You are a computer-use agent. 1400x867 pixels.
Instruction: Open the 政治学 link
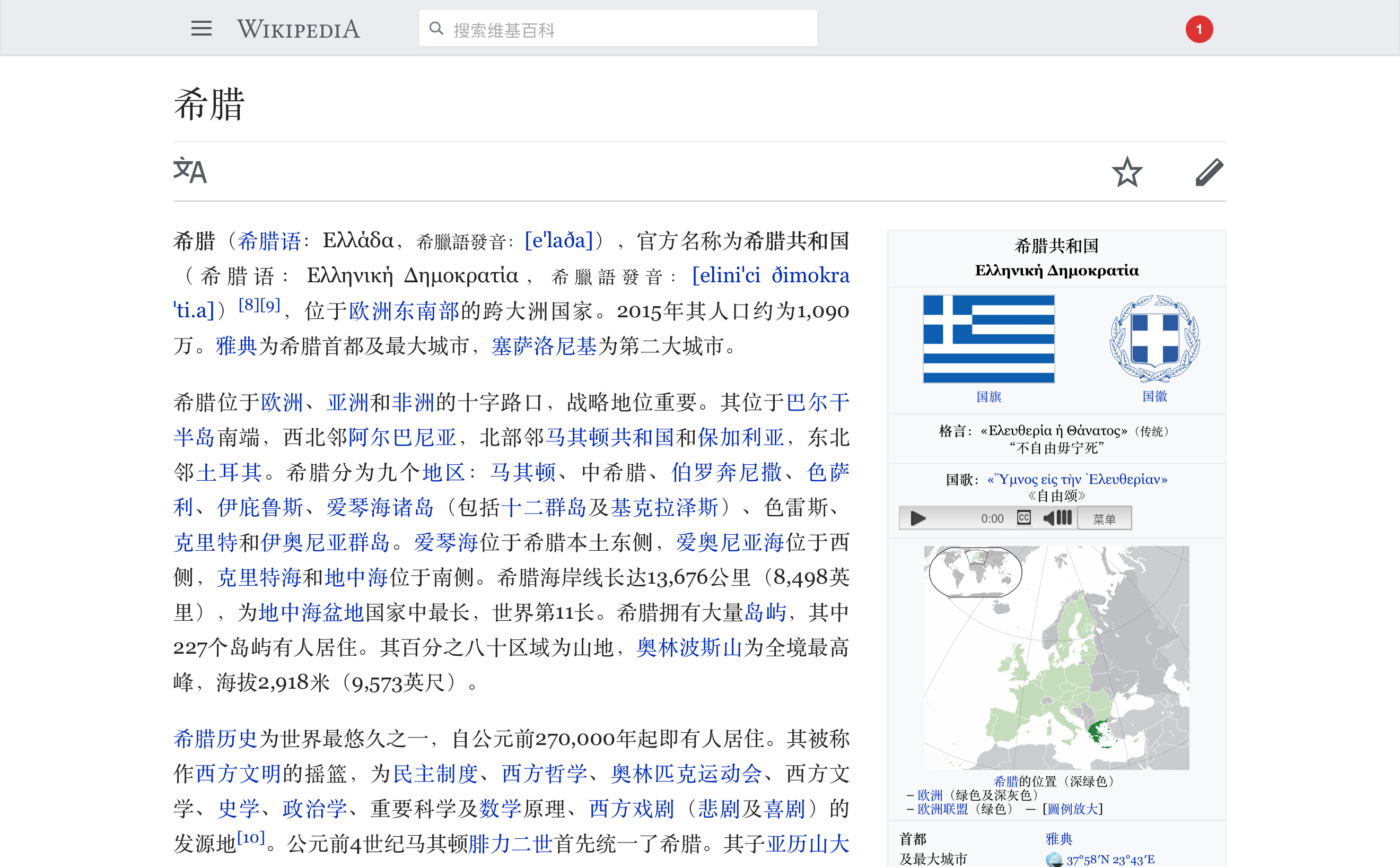click(314, 809)
